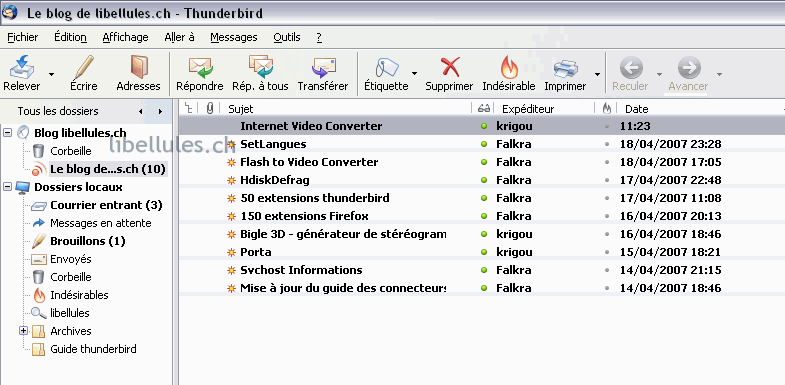The image size is (785, 385).
Task: Click the read-status glasses column header
Action: 483,108
